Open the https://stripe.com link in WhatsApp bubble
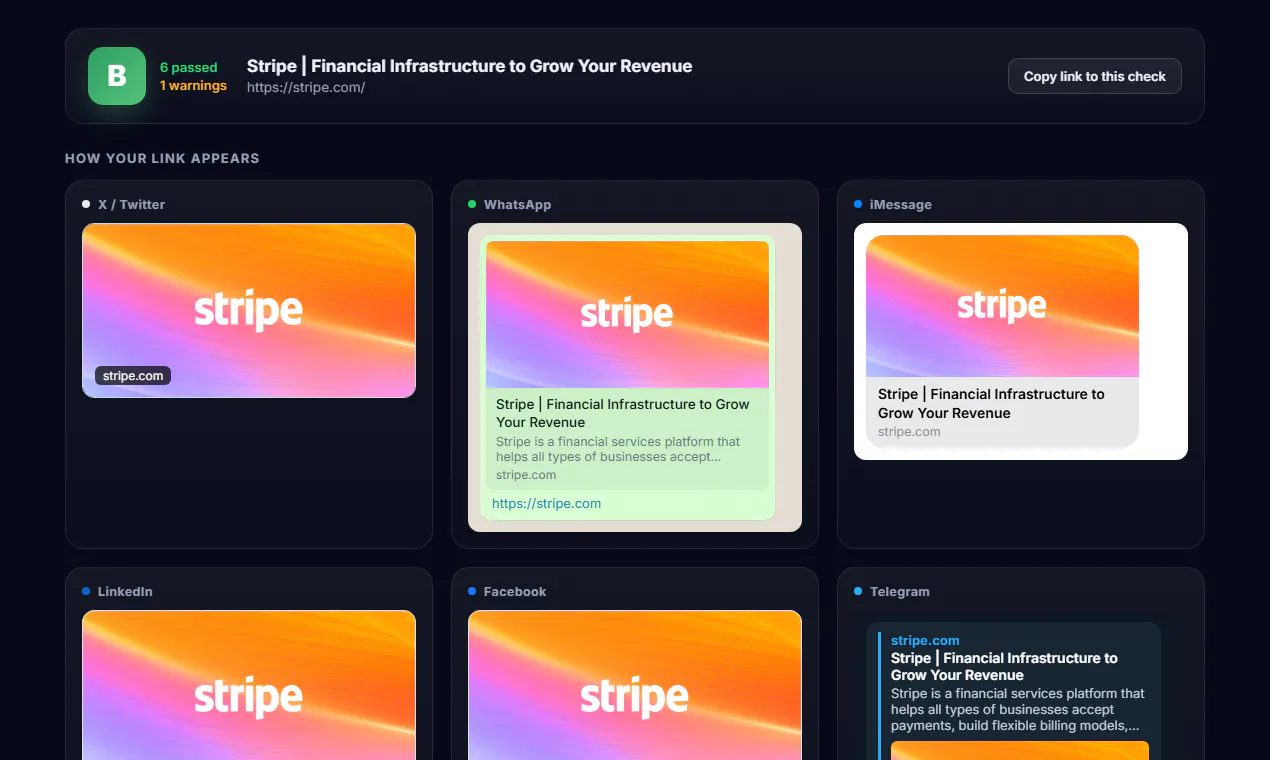1270x760 pixels. [x=546, y=503]
